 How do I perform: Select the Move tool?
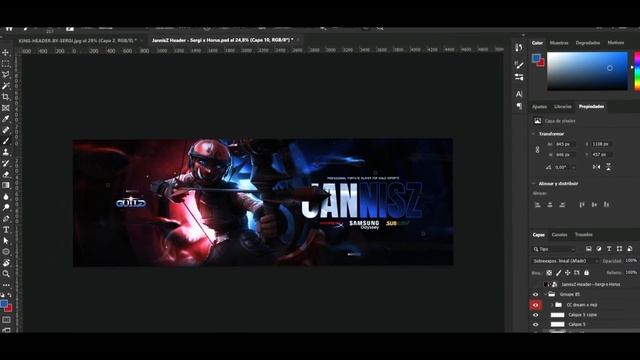(6, 53)
